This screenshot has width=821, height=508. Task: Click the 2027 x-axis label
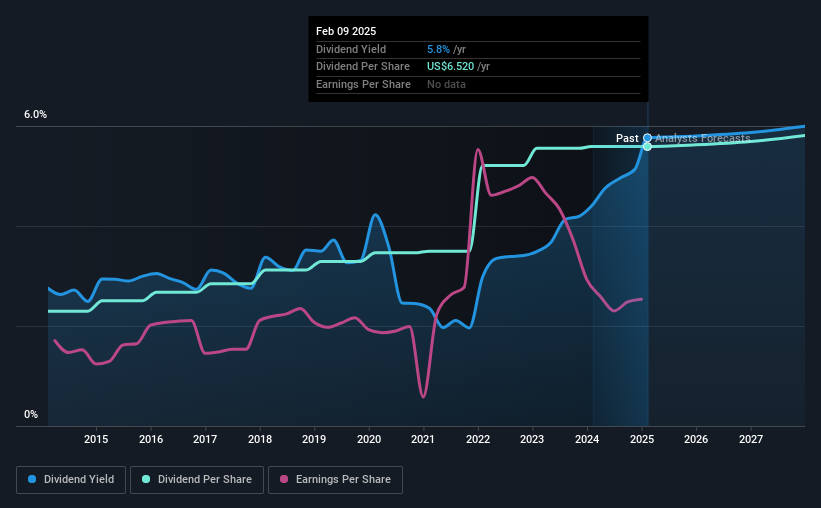point(751,439)
